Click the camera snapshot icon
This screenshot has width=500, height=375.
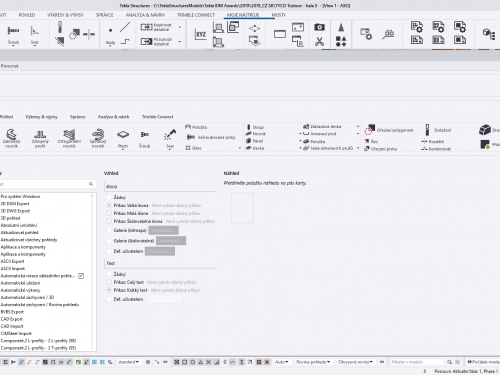point(319,27)
